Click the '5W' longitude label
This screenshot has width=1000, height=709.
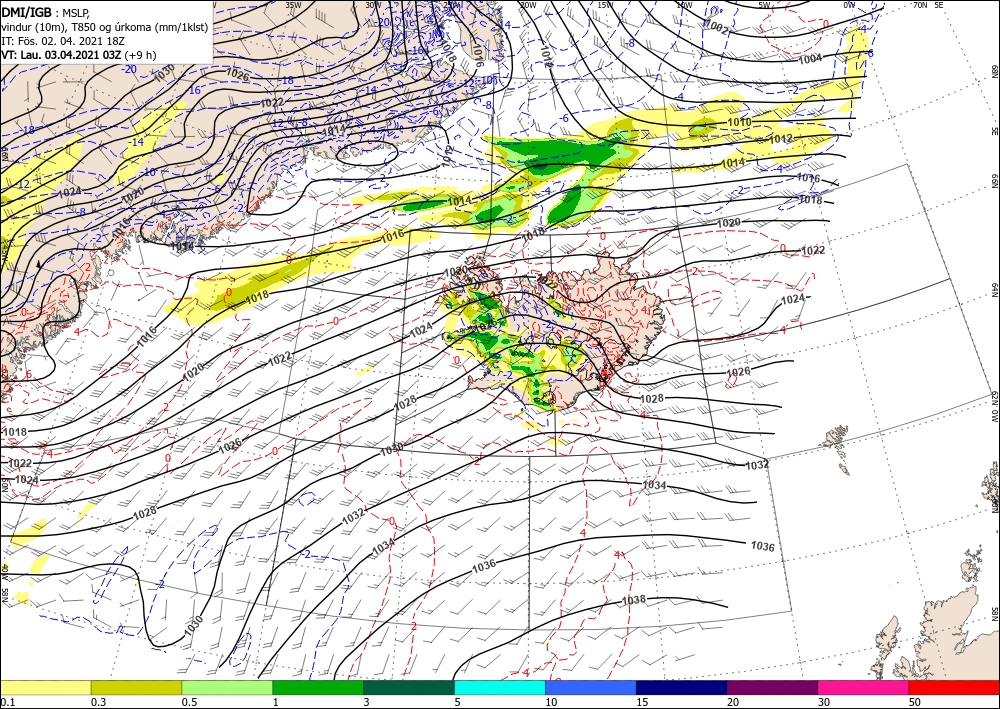coord(764,5)
